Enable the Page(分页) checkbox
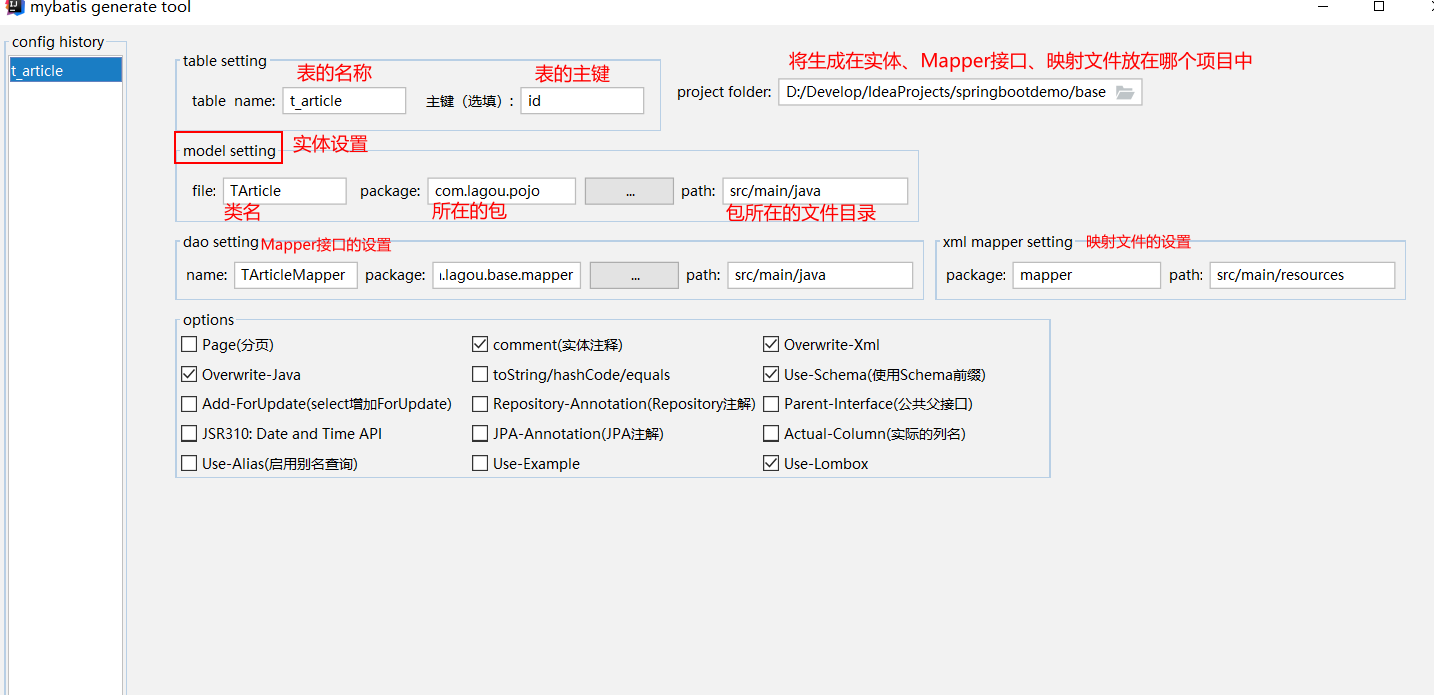Viewport: 1434px width, 695px height. pos(189,345)
